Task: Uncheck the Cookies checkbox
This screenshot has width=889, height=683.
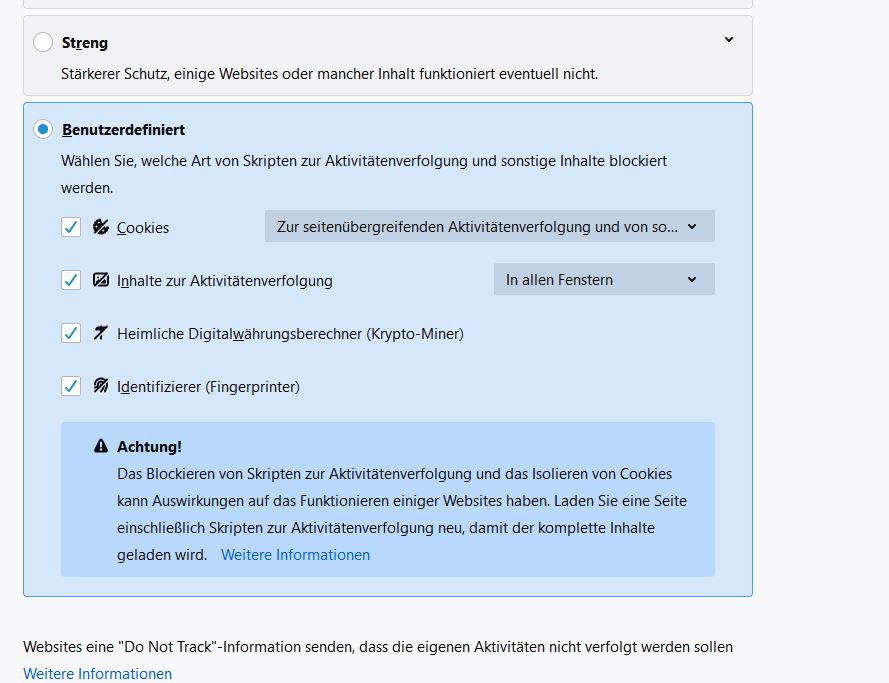Action: click(71, 227)
